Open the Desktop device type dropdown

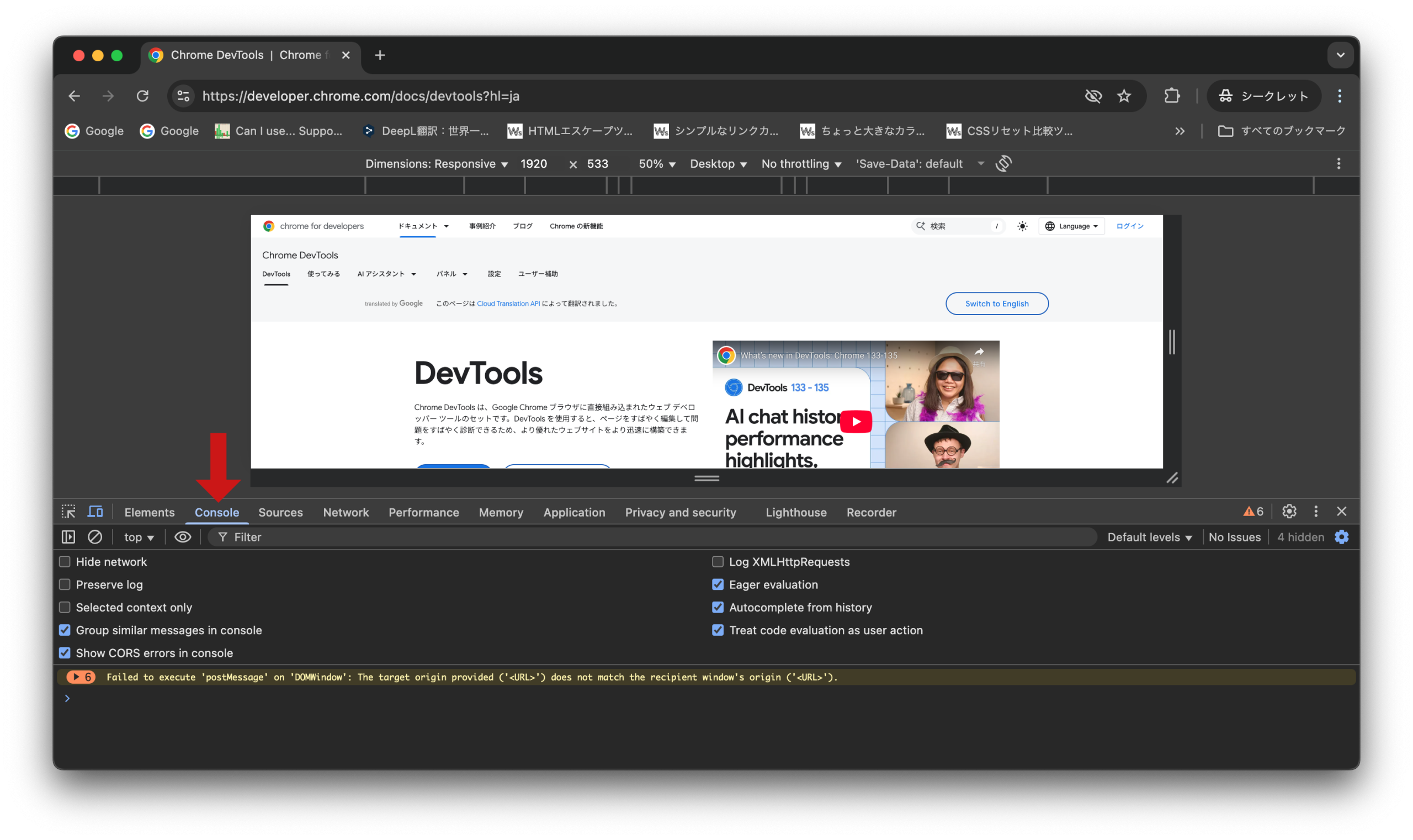coord(718,163)
